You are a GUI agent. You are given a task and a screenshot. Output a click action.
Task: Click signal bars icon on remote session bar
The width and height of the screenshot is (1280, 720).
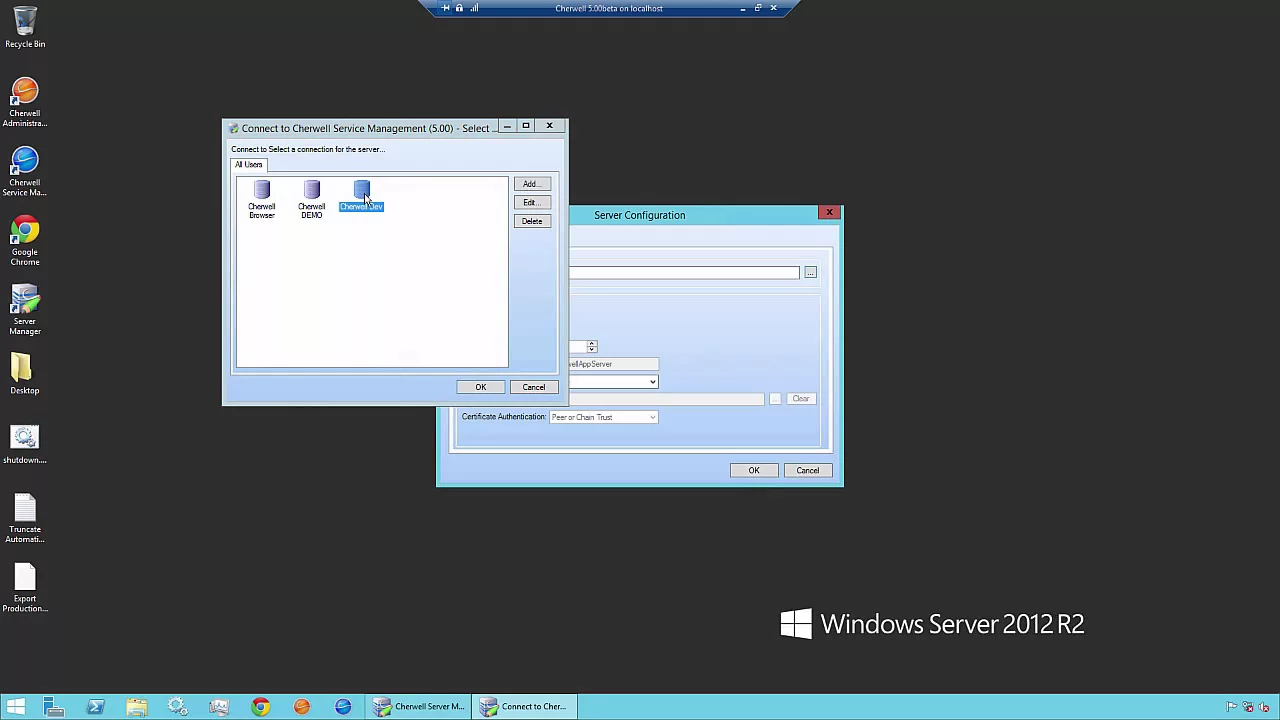[473, 8]
